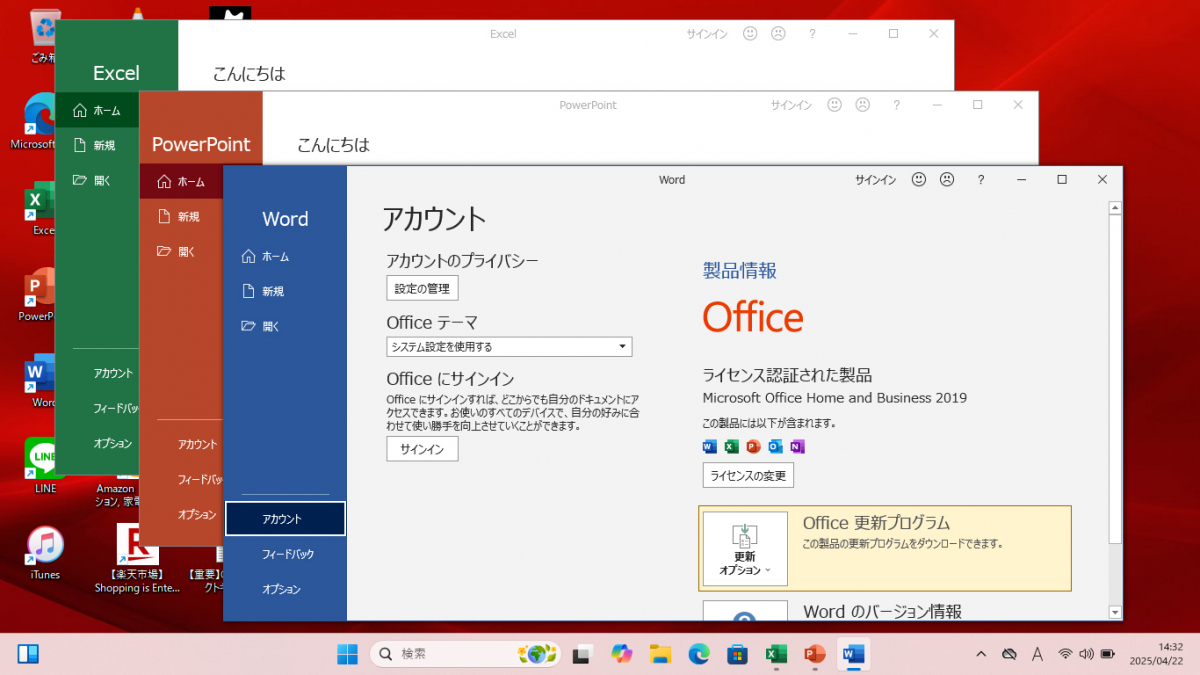Click the 設定の管理 button
1200x675 pixels.
[x=422, y=289]
